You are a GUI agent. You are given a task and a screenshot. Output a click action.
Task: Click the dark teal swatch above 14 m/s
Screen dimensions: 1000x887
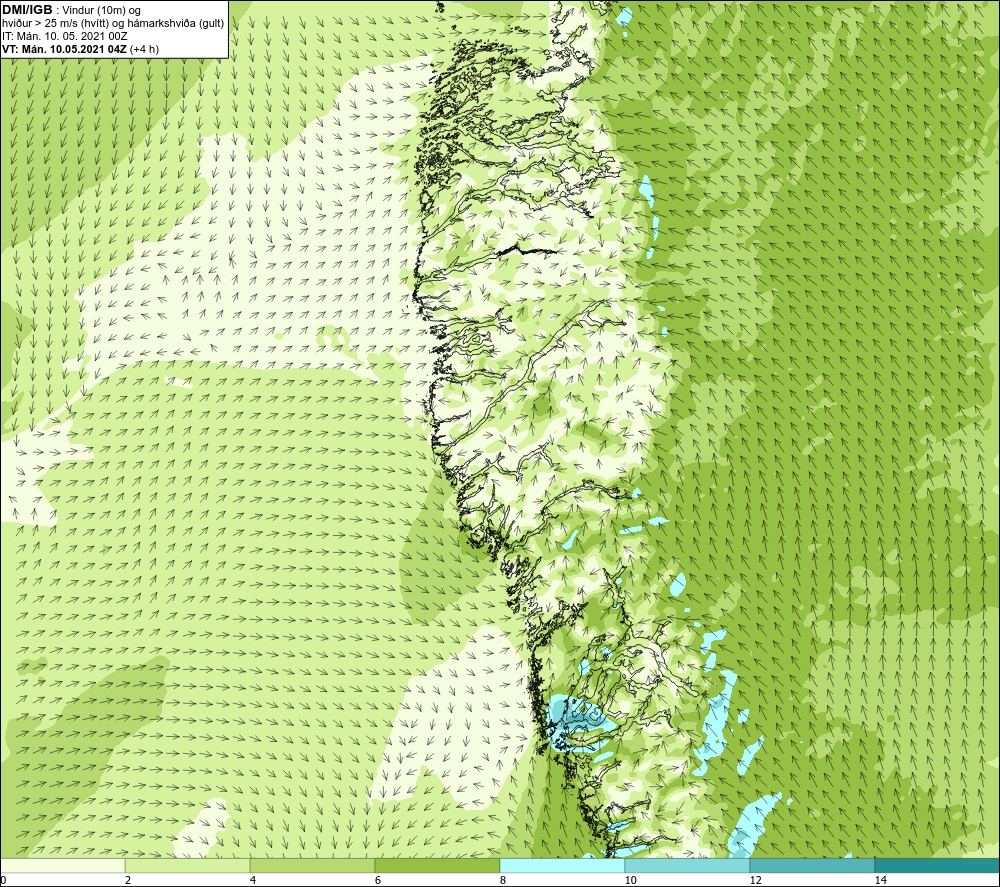(938, 866)
